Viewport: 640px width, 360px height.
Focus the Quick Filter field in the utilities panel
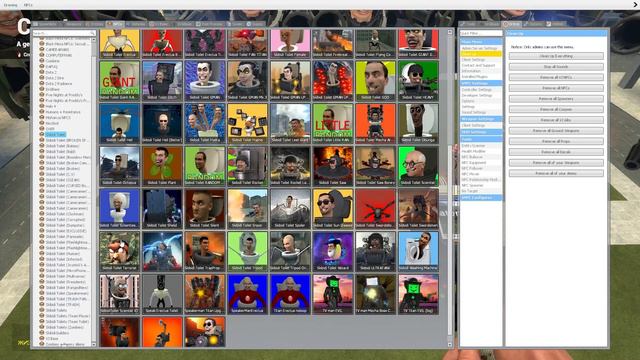point(481,33)
